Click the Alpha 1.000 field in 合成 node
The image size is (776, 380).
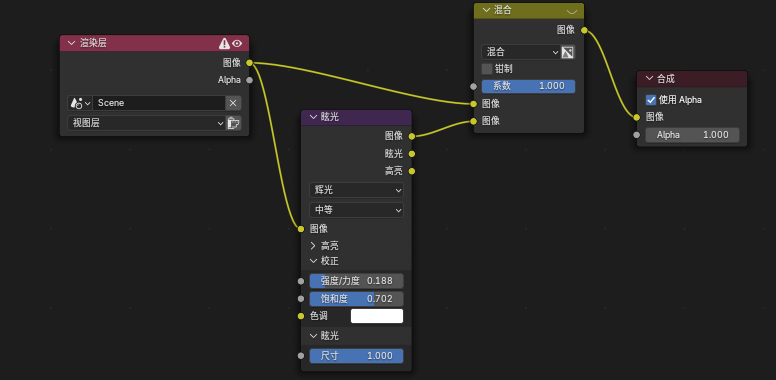[692, 135]
